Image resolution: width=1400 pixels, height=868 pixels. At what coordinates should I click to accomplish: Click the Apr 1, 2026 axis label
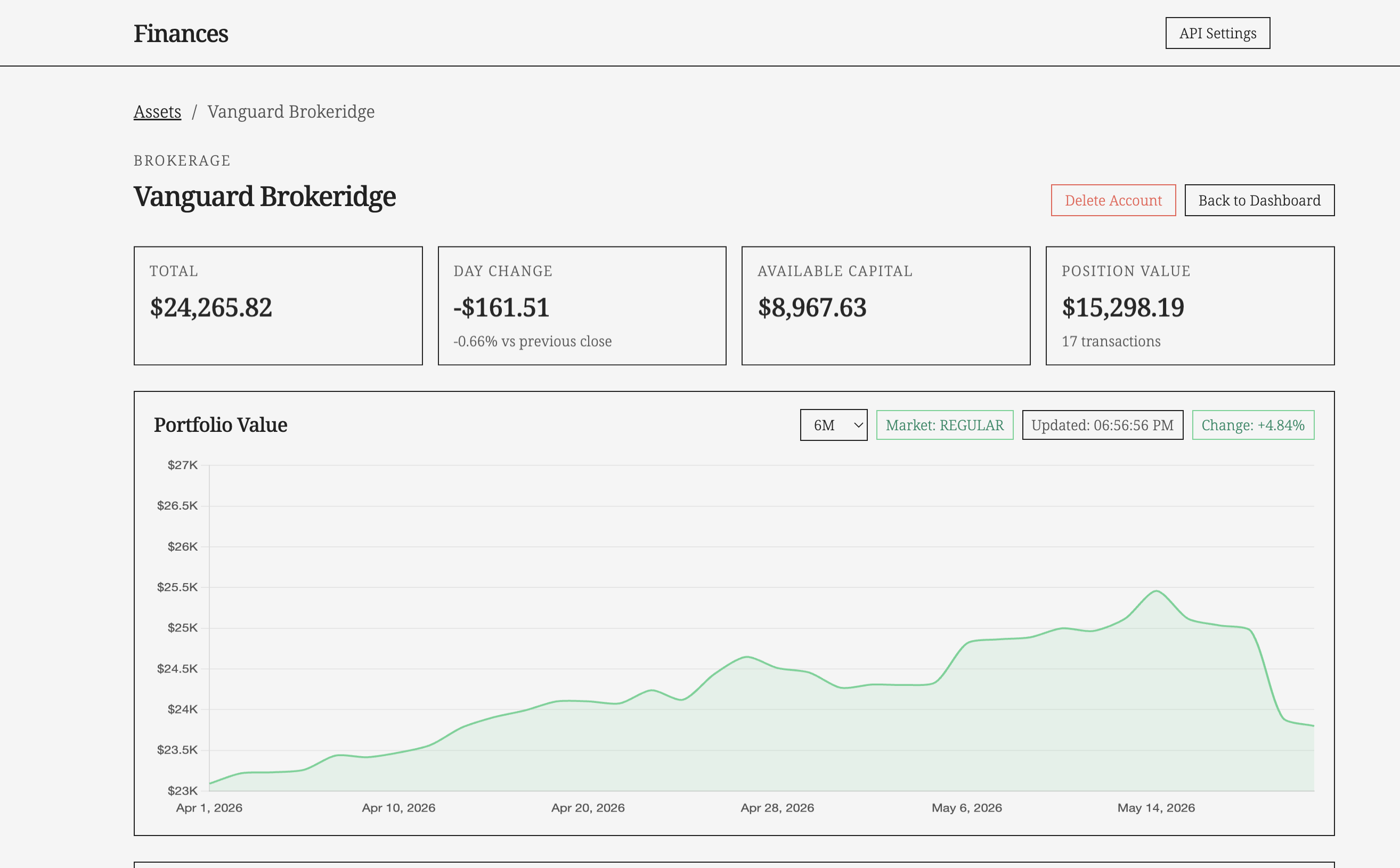coord(209,808)
